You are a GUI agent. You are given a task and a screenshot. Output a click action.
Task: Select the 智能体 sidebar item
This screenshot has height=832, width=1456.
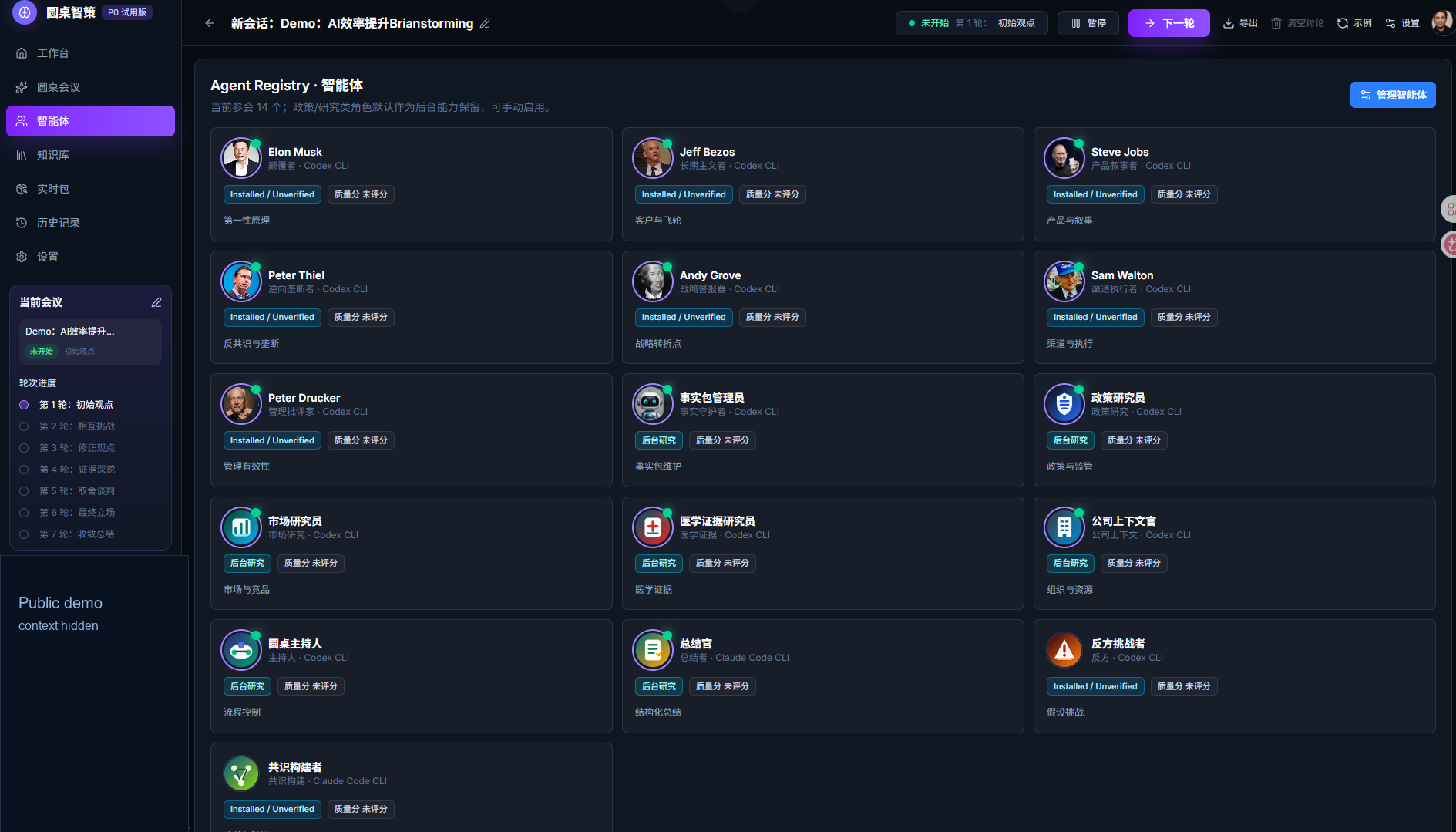(90, 121)
